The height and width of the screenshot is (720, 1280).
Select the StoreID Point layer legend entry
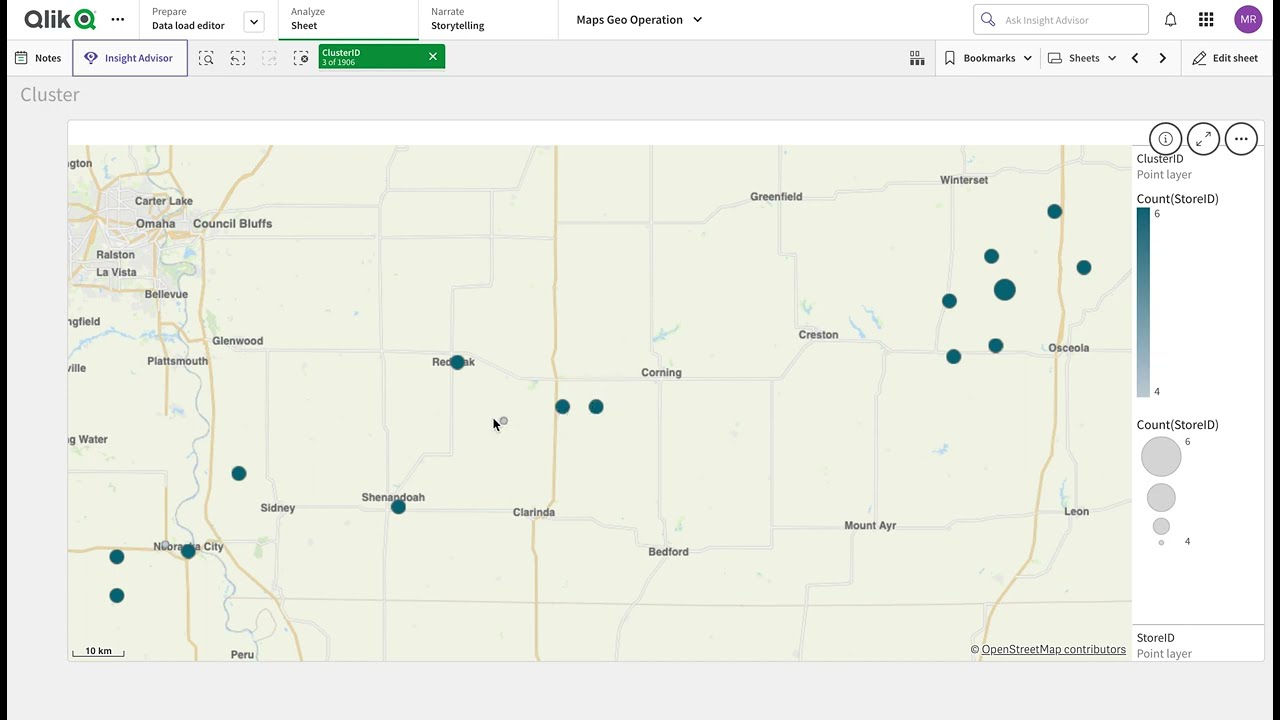click(1164, 645)
